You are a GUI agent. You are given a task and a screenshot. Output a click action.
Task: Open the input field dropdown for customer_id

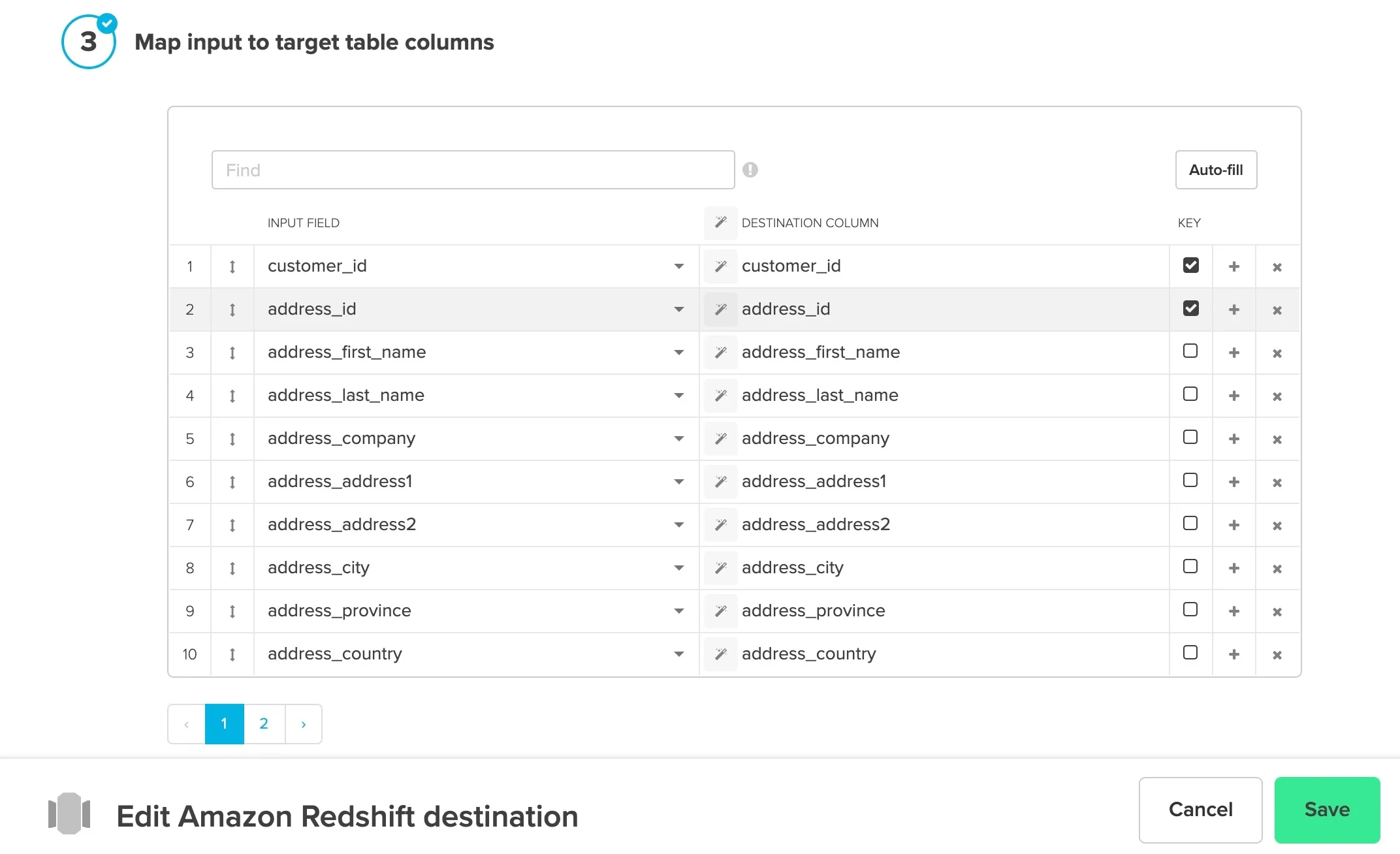[679, 266]
